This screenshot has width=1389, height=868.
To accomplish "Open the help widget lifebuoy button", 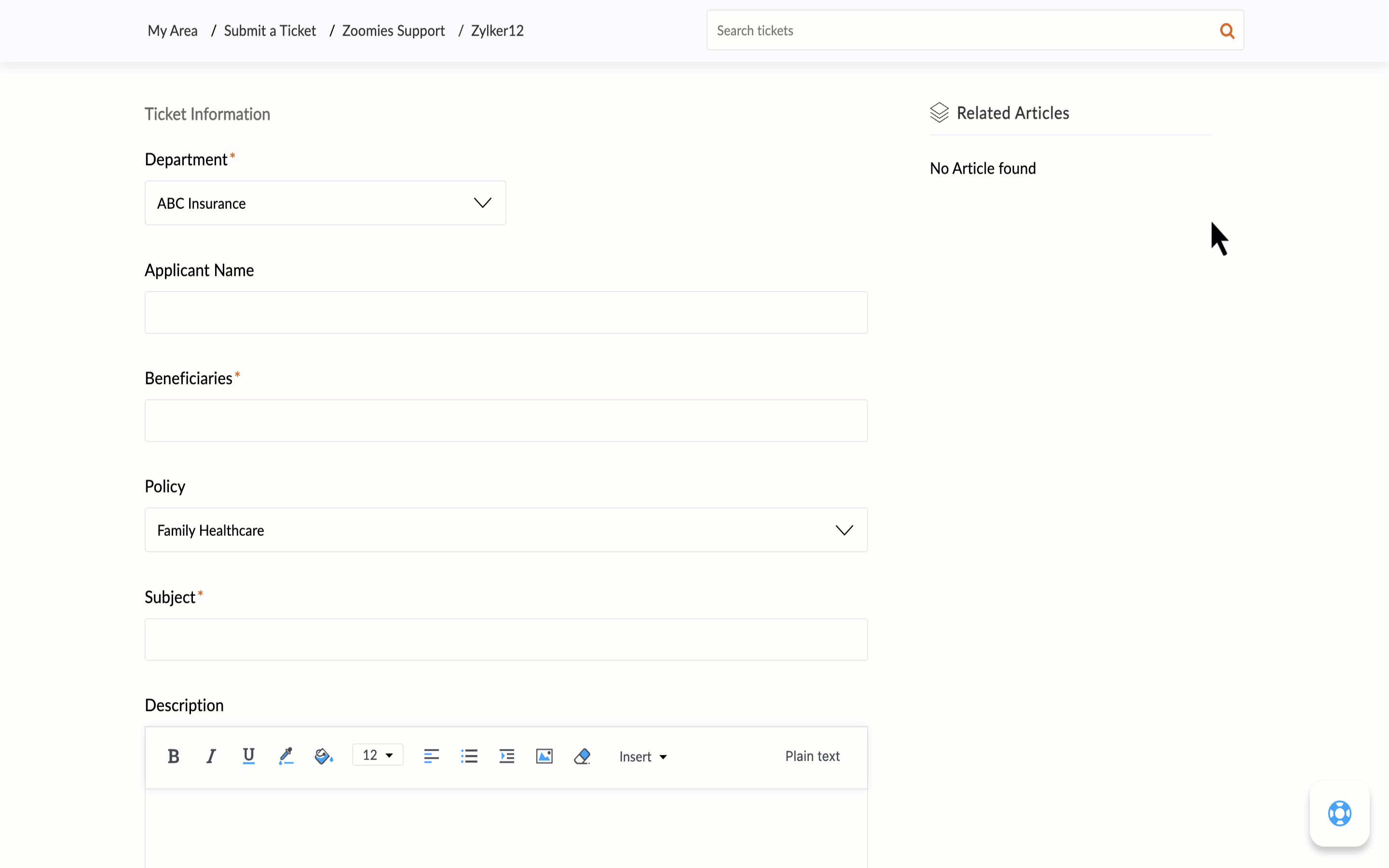I will coord(1339,813).
